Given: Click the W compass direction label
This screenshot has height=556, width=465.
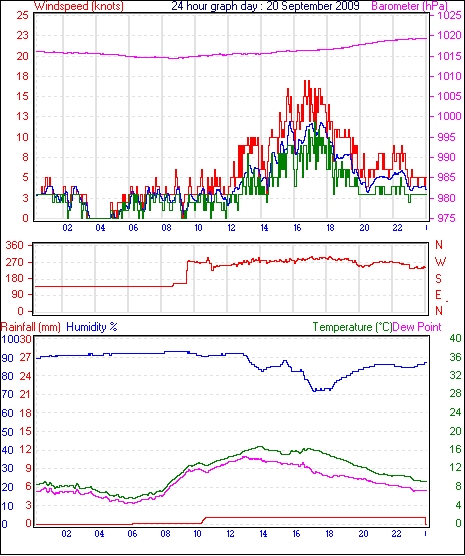Looking at the screenshot, I should tap(440, 262).
